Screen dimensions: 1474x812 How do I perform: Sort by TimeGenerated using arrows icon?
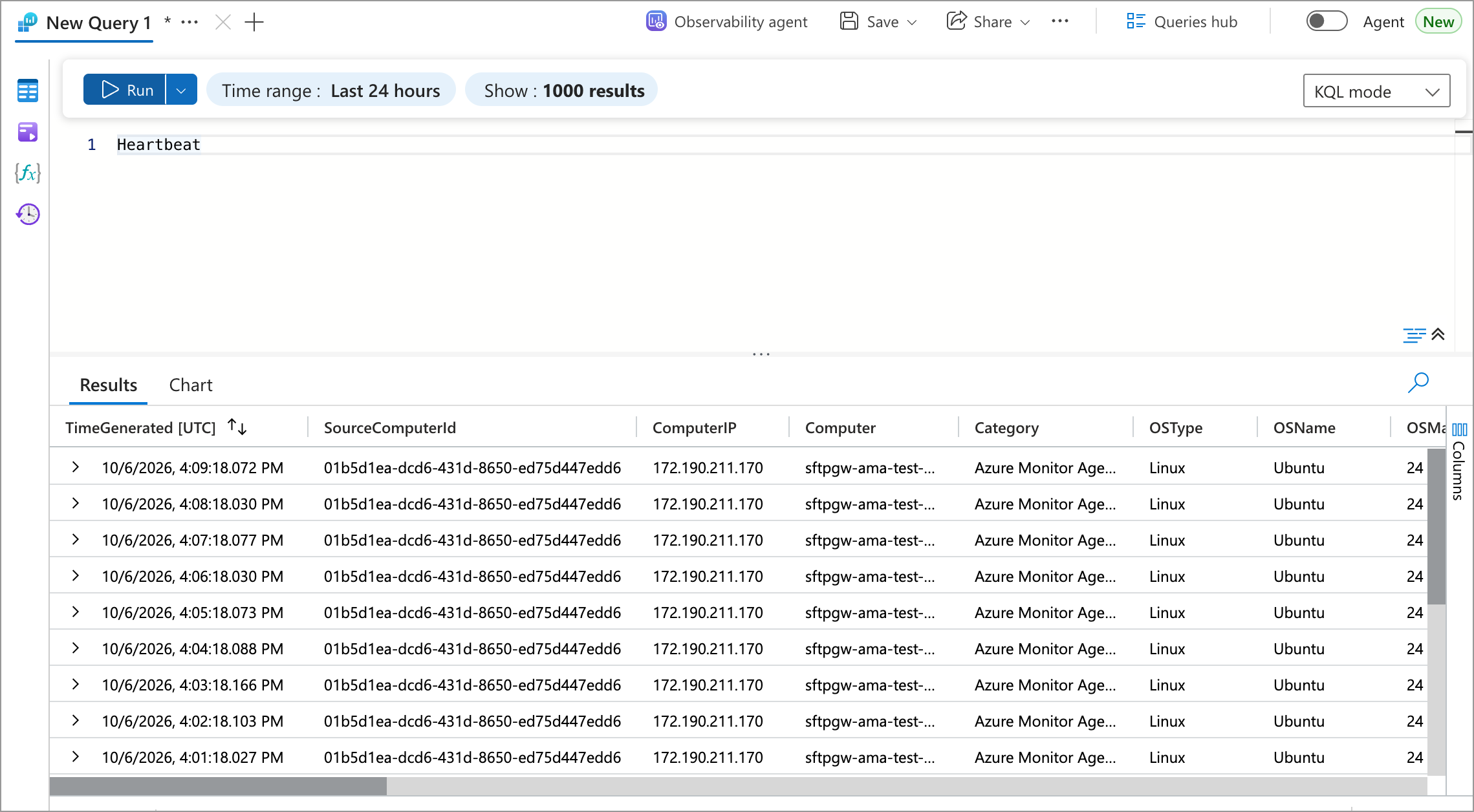pos(237,427)
